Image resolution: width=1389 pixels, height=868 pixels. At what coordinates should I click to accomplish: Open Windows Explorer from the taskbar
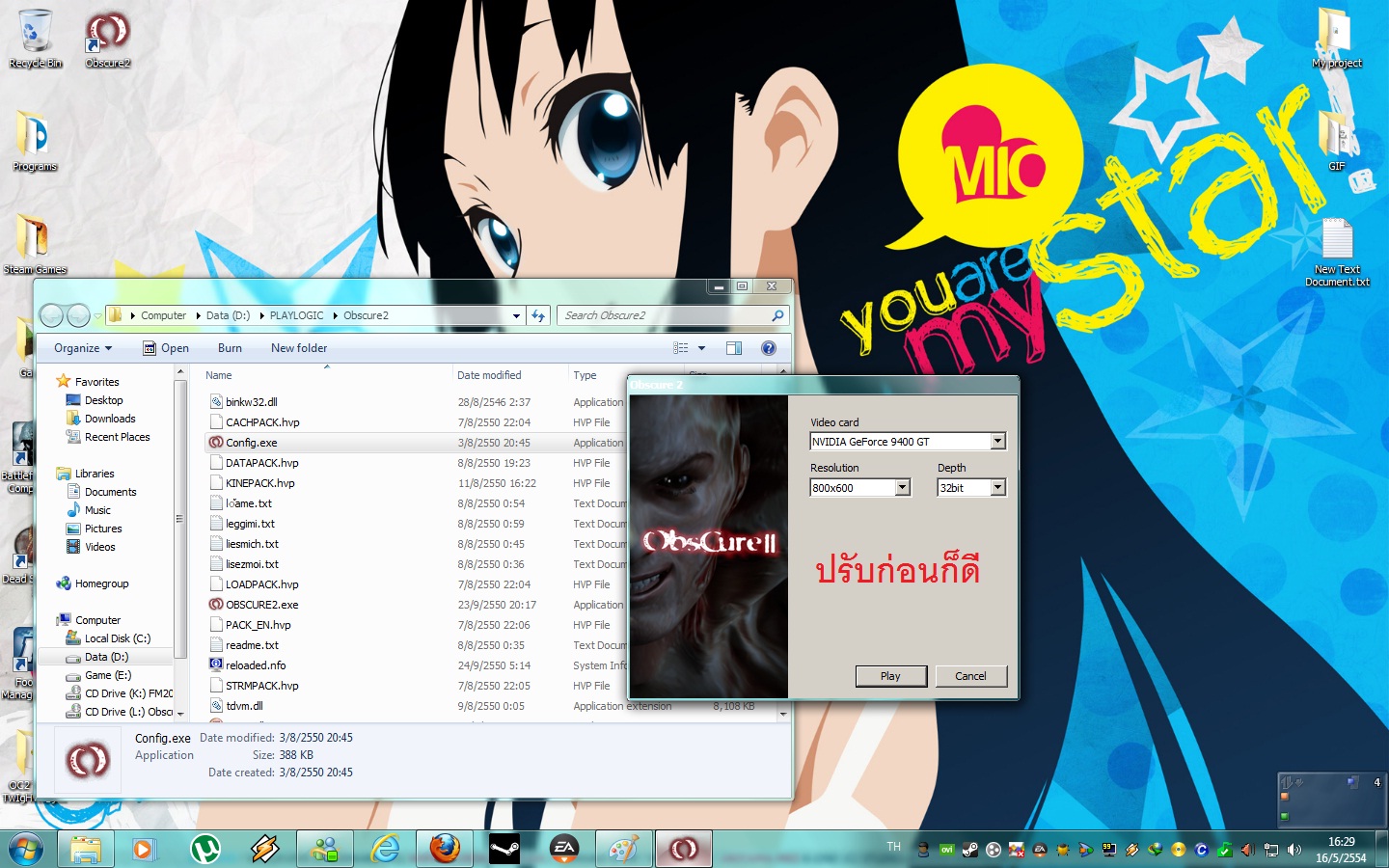pos(86,849)
